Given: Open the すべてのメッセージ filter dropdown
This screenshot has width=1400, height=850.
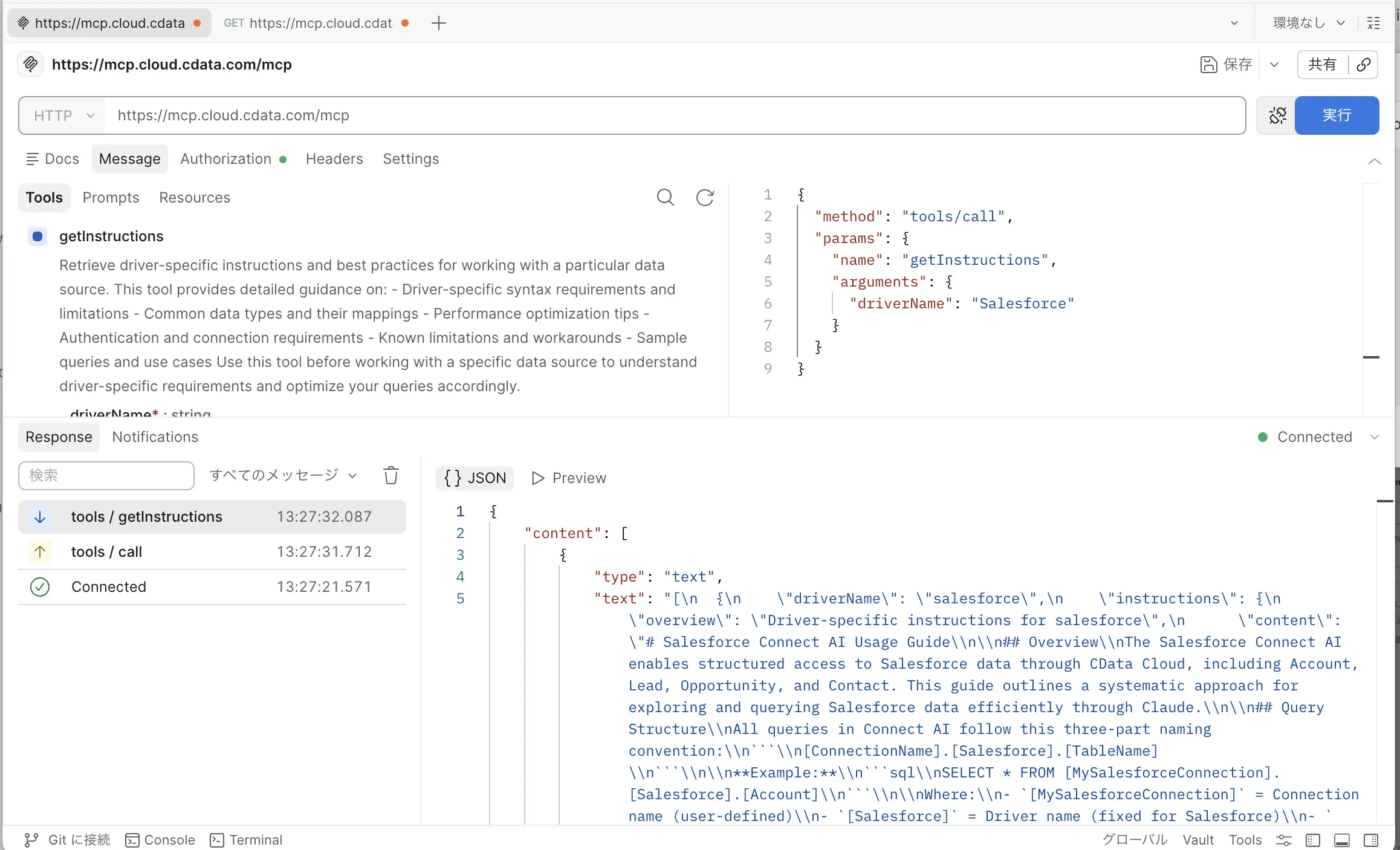Looking at the screenshot, I should 283,475.
